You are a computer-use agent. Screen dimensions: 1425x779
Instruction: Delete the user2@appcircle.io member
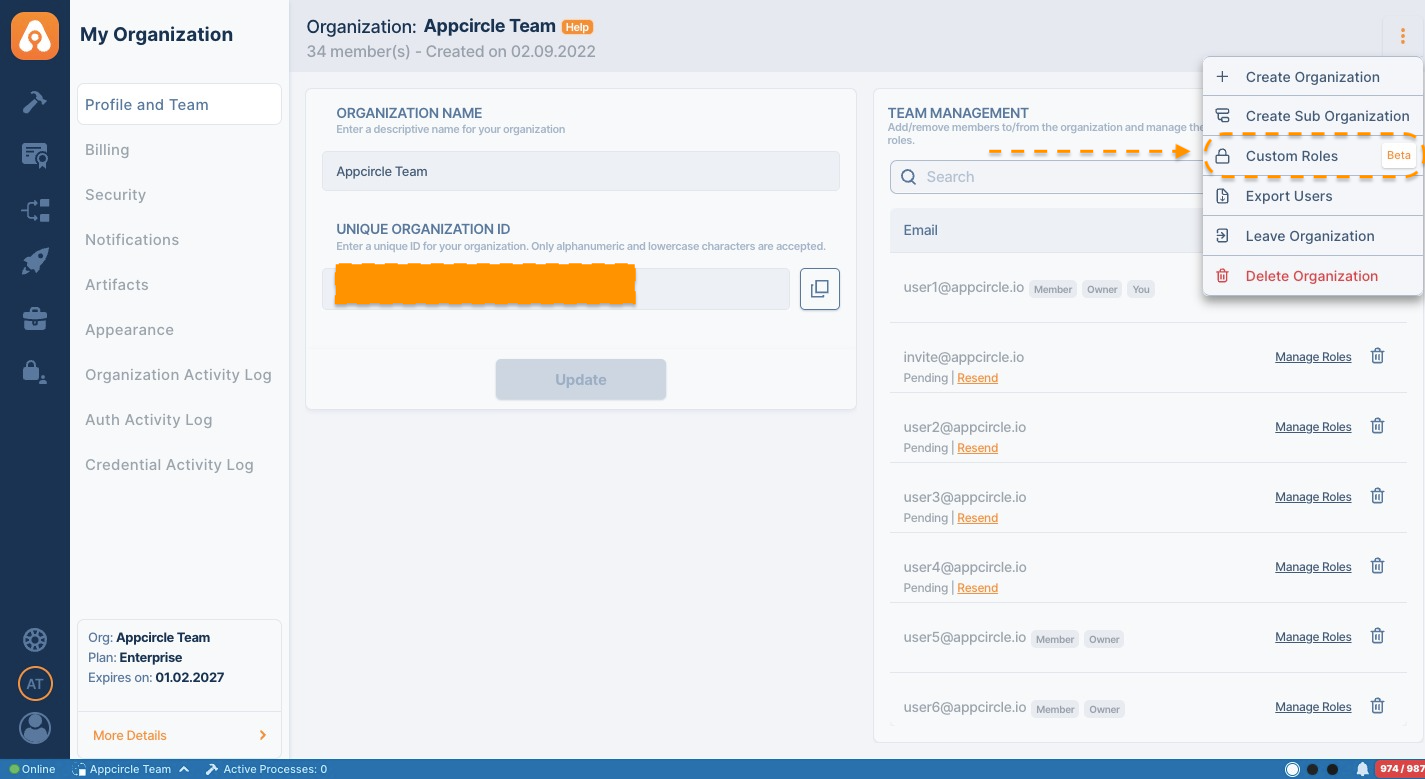(x=1377, y=426)
